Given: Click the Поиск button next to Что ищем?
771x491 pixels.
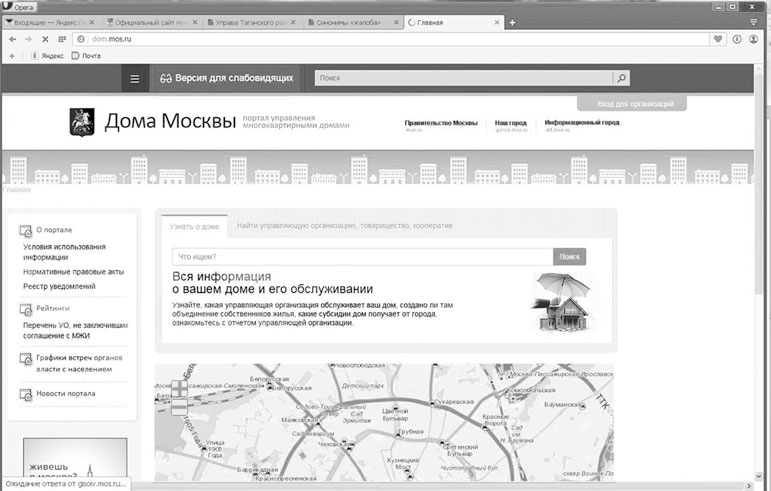Looking at the screenshot, I should click(x=569, y=257).
